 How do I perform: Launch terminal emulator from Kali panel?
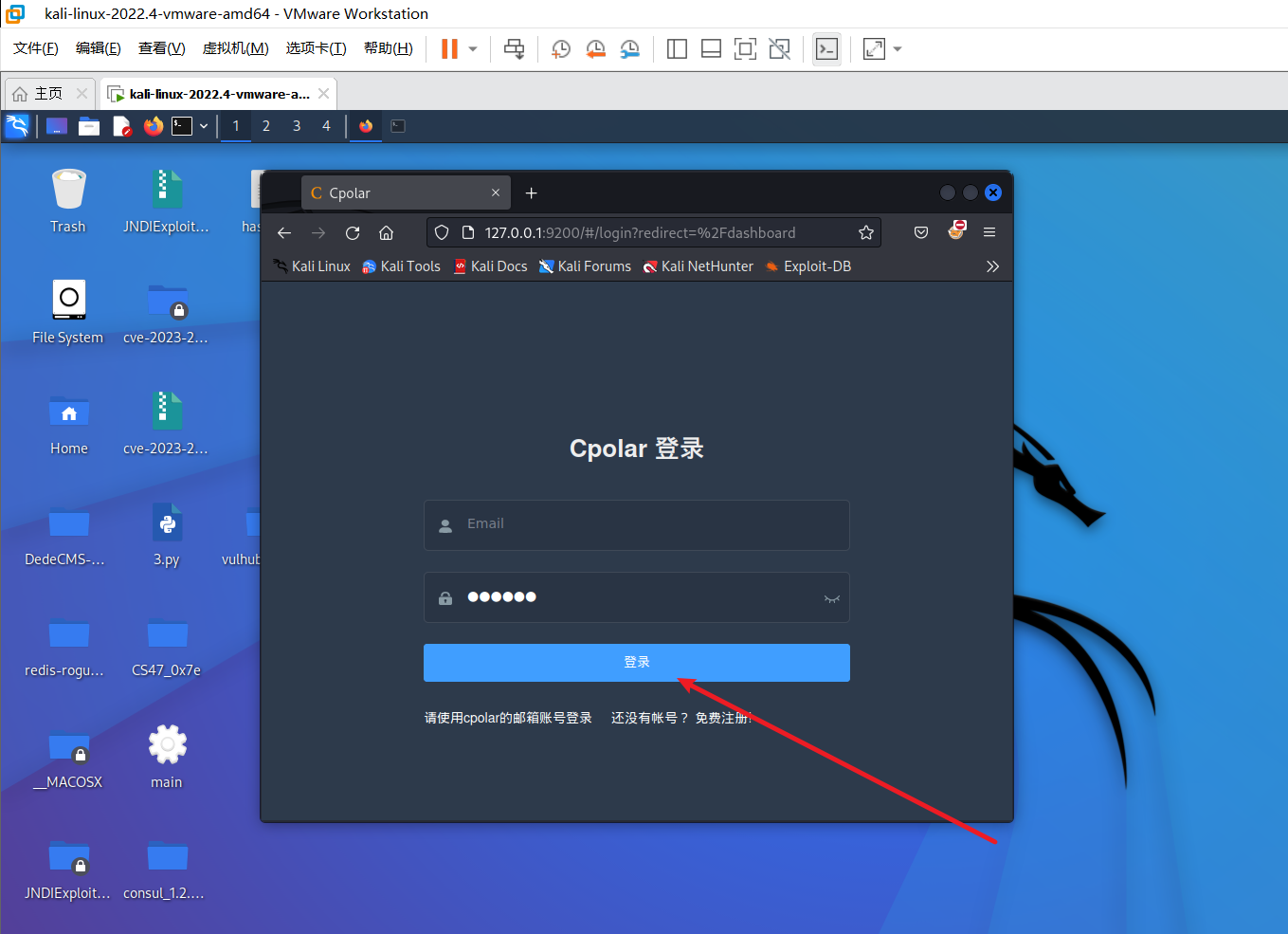pyautogui.click(x=182, y=126)
